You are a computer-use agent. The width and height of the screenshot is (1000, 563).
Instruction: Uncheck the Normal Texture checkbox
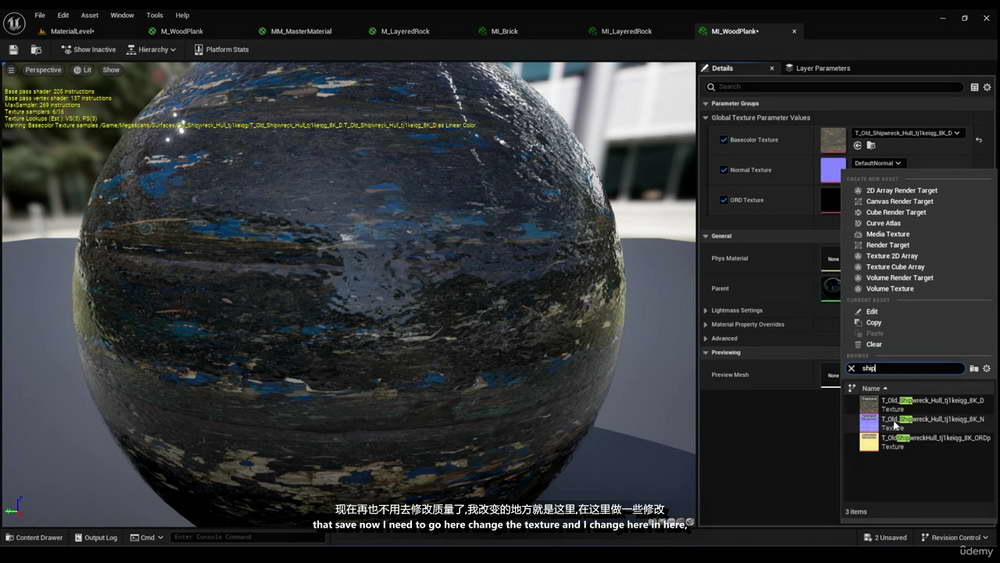click(724, 170)
